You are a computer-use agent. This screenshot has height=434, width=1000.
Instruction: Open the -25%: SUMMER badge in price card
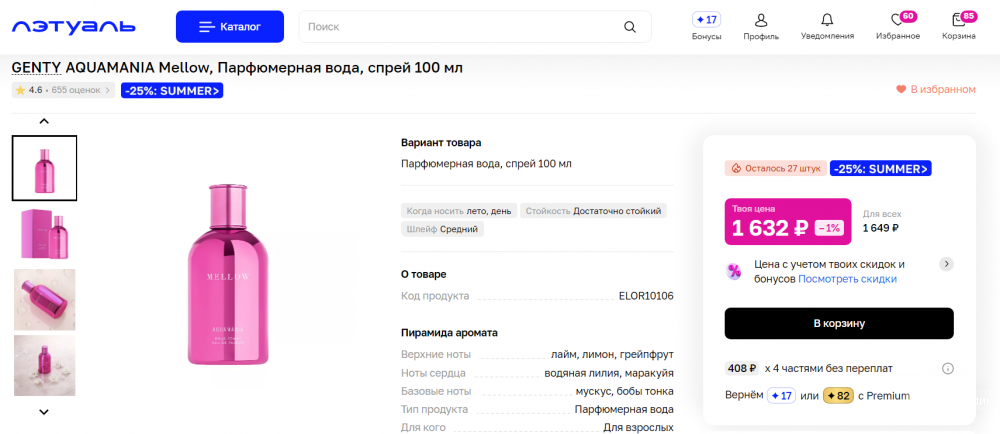pyautogui.click(x=880, y=169)
